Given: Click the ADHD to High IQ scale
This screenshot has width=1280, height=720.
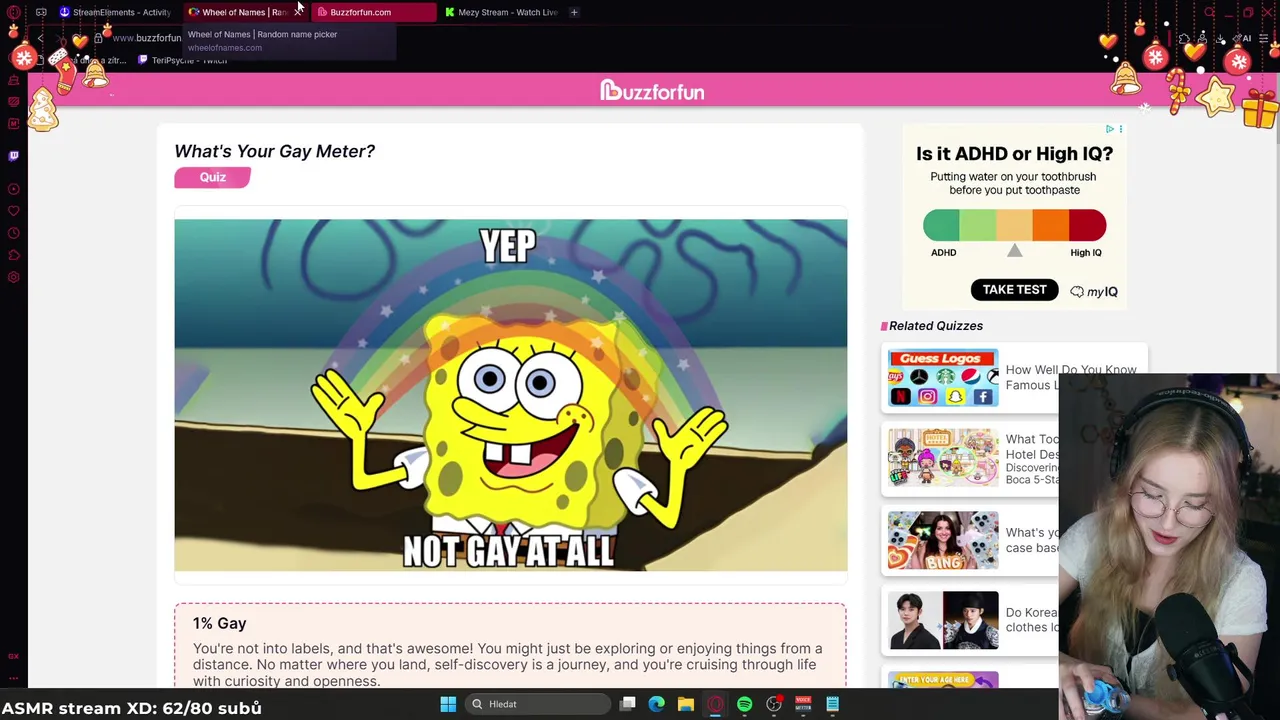Looking at the screenshot, I should (x=1014, y=225).
